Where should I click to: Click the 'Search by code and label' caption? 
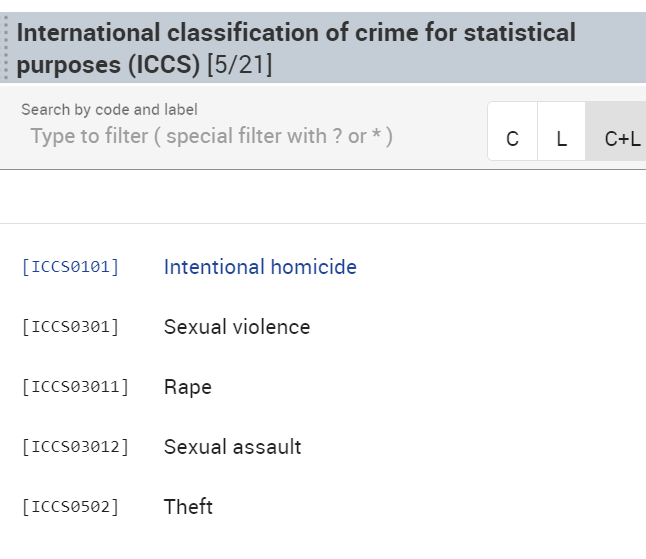click(x=109, y=110)
